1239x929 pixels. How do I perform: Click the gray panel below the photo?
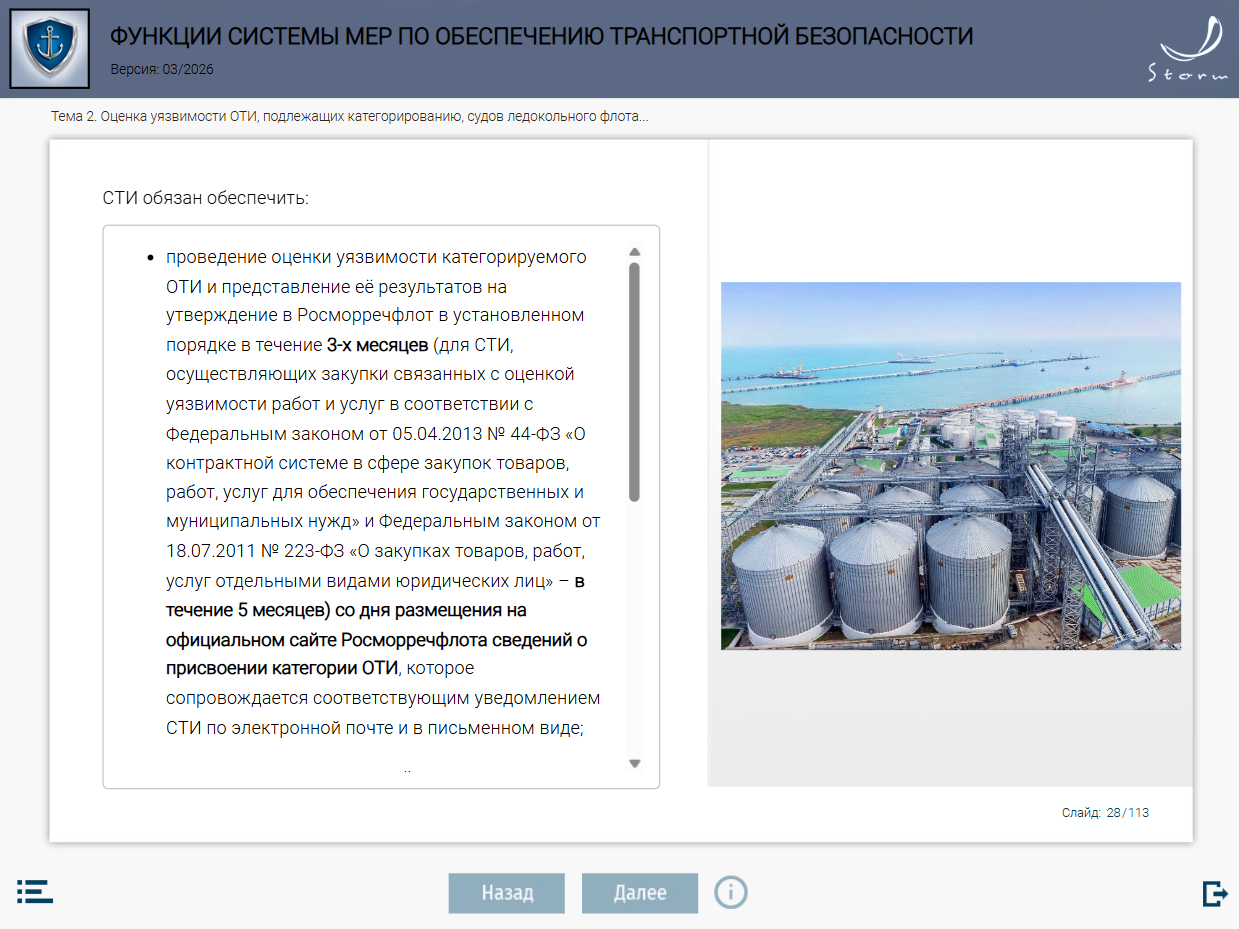pyautogui.click(x=950, y=720)
